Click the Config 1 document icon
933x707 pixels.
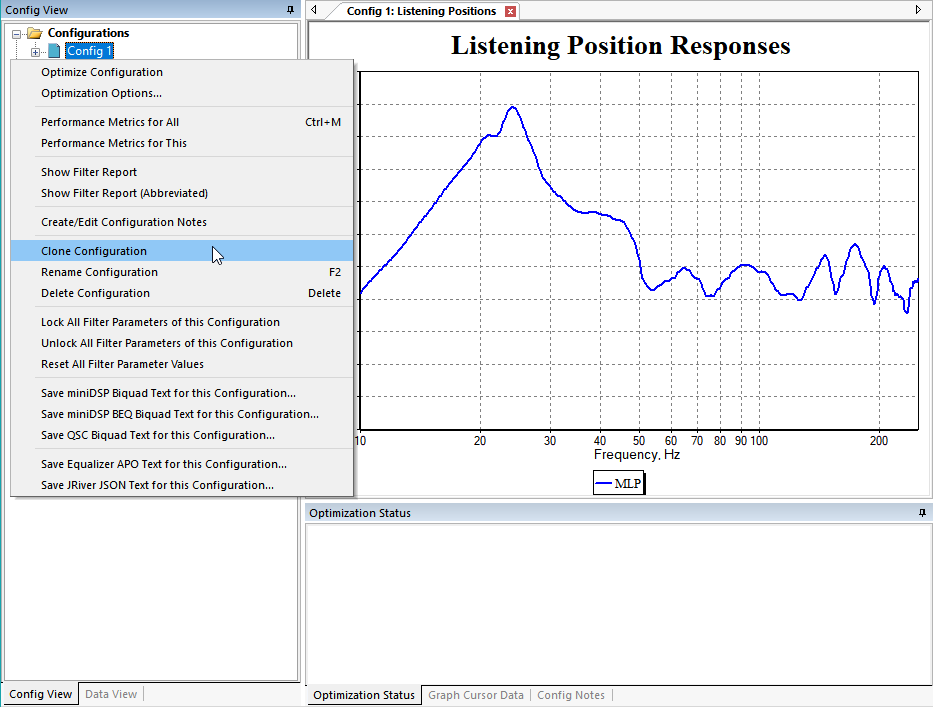click(x=54, y=51)
